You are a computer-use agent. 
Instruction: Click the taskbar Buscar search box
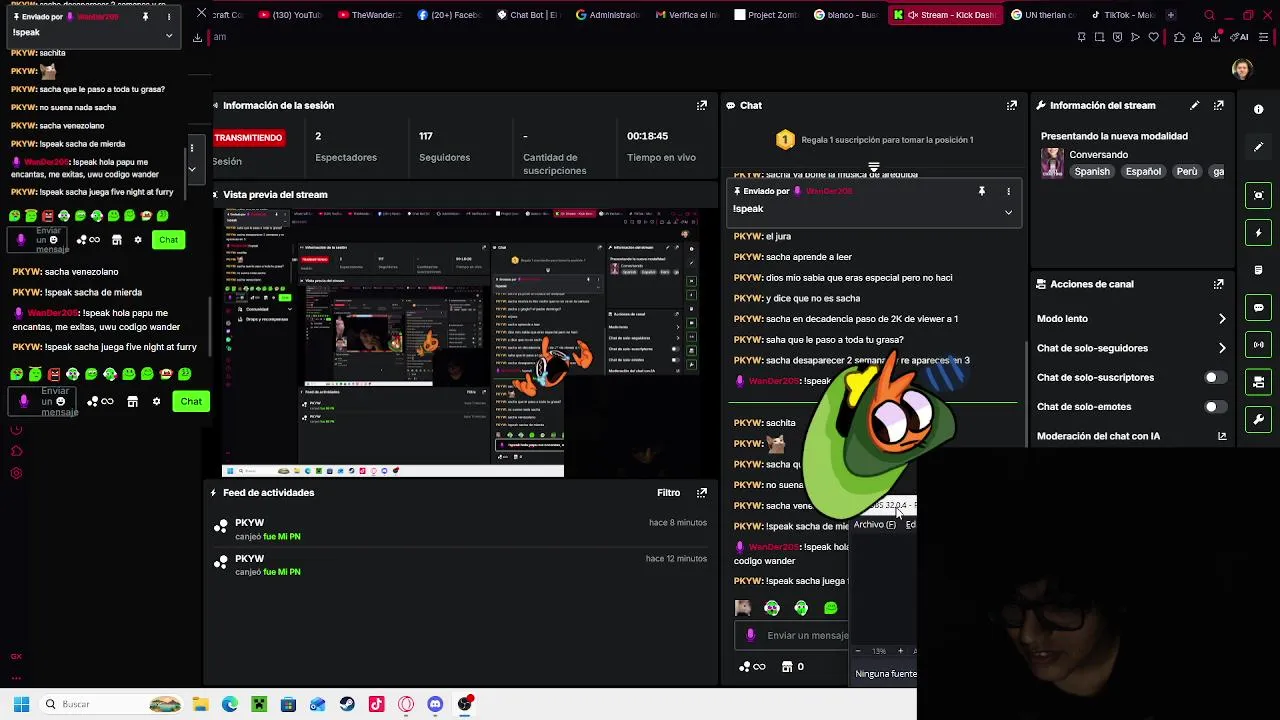[x=112, y=704]
